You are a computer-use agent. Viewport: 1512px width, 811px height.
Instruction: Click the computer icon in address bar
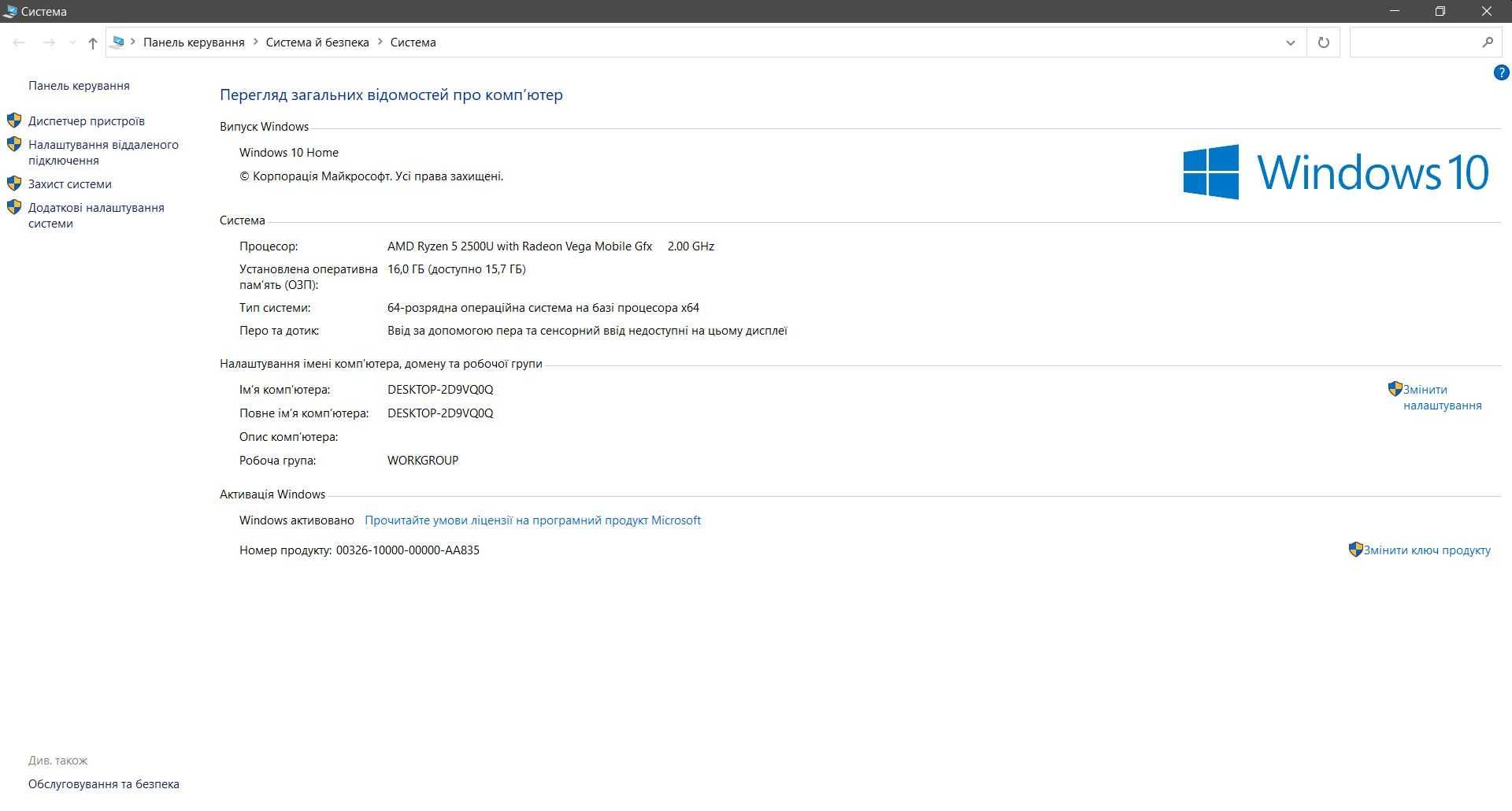(x=118, y=43)
